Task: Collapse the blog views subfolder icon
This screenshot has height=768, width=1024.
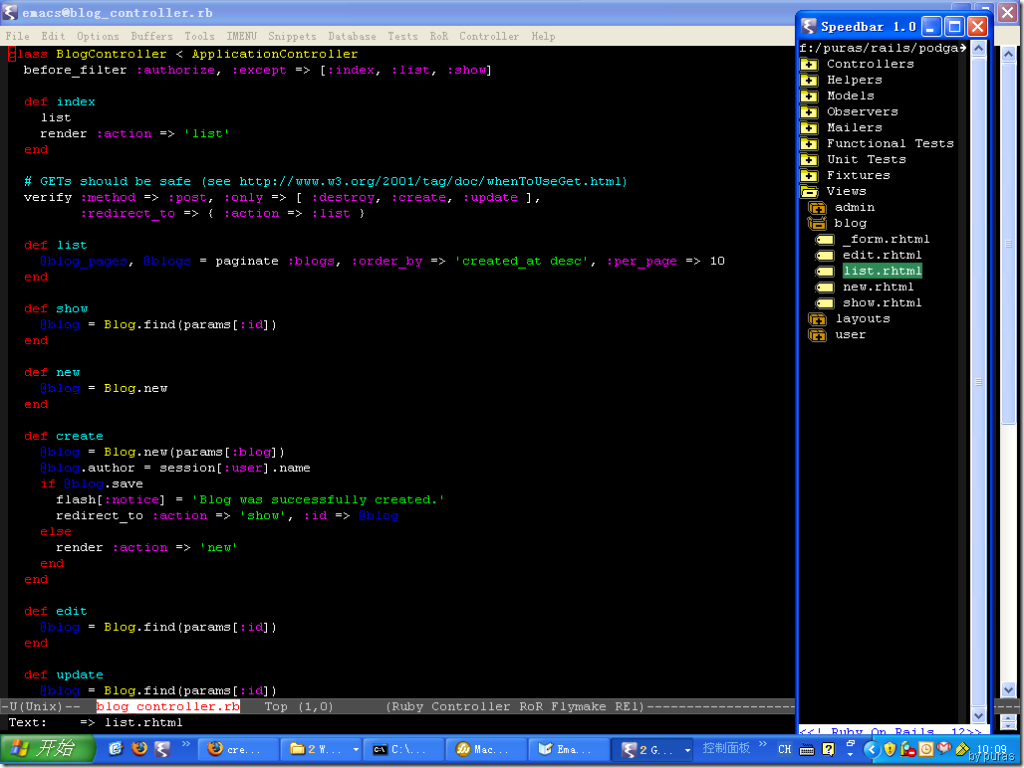Action: pos(818,223)
